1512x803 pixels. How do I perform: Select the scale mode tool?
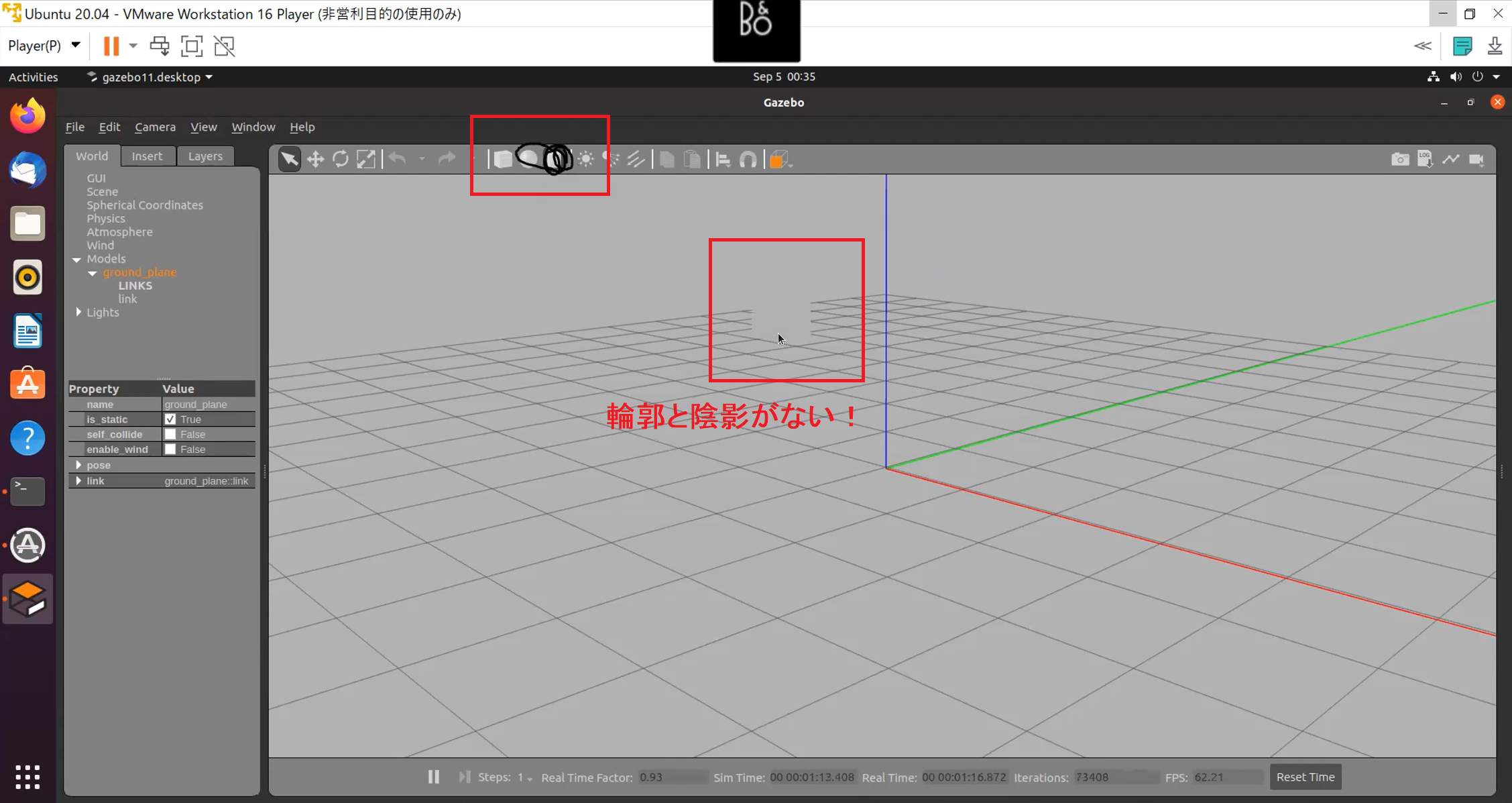pos(366,159)
